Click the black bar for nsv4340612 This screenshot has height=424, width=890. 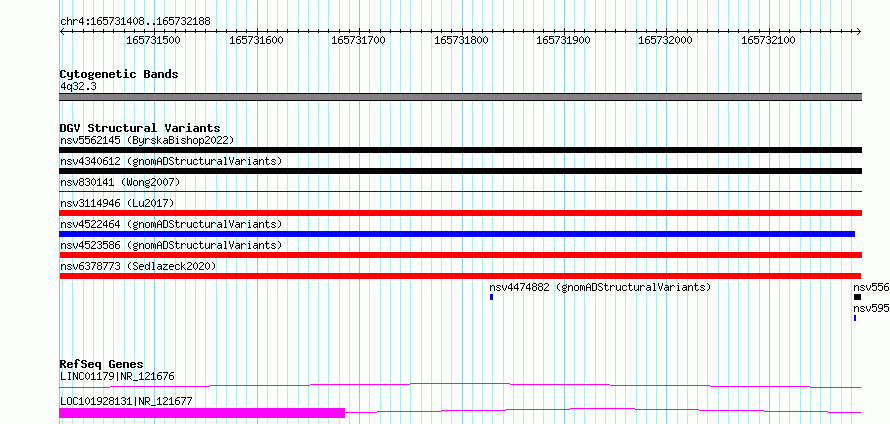[x=460, y=171]
